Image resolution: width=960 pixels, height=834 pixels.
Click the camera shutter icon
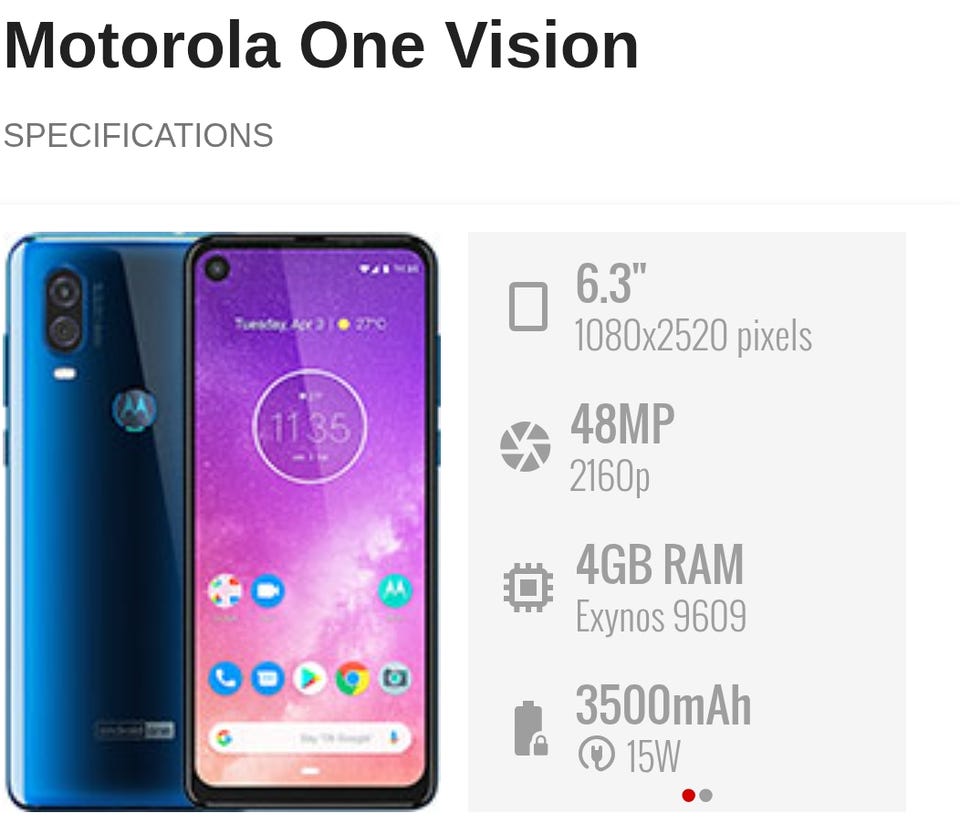[x=525, y=446]
